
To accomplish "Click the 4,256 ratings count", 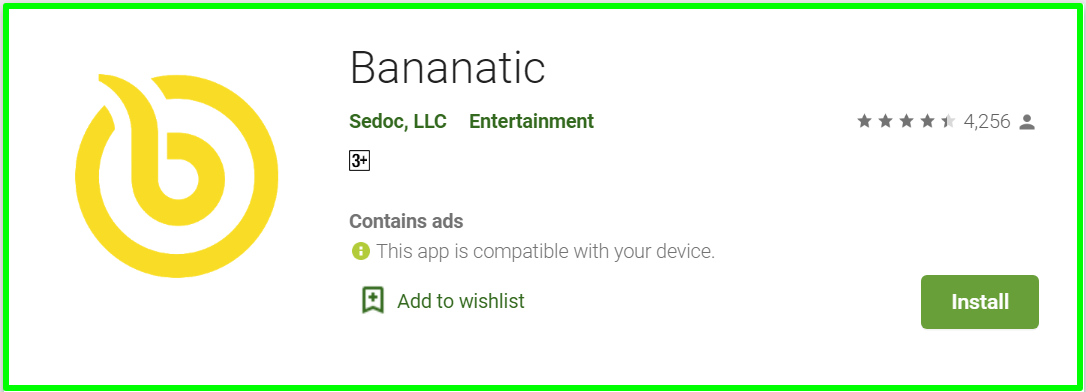I will [x=987, y=122].
